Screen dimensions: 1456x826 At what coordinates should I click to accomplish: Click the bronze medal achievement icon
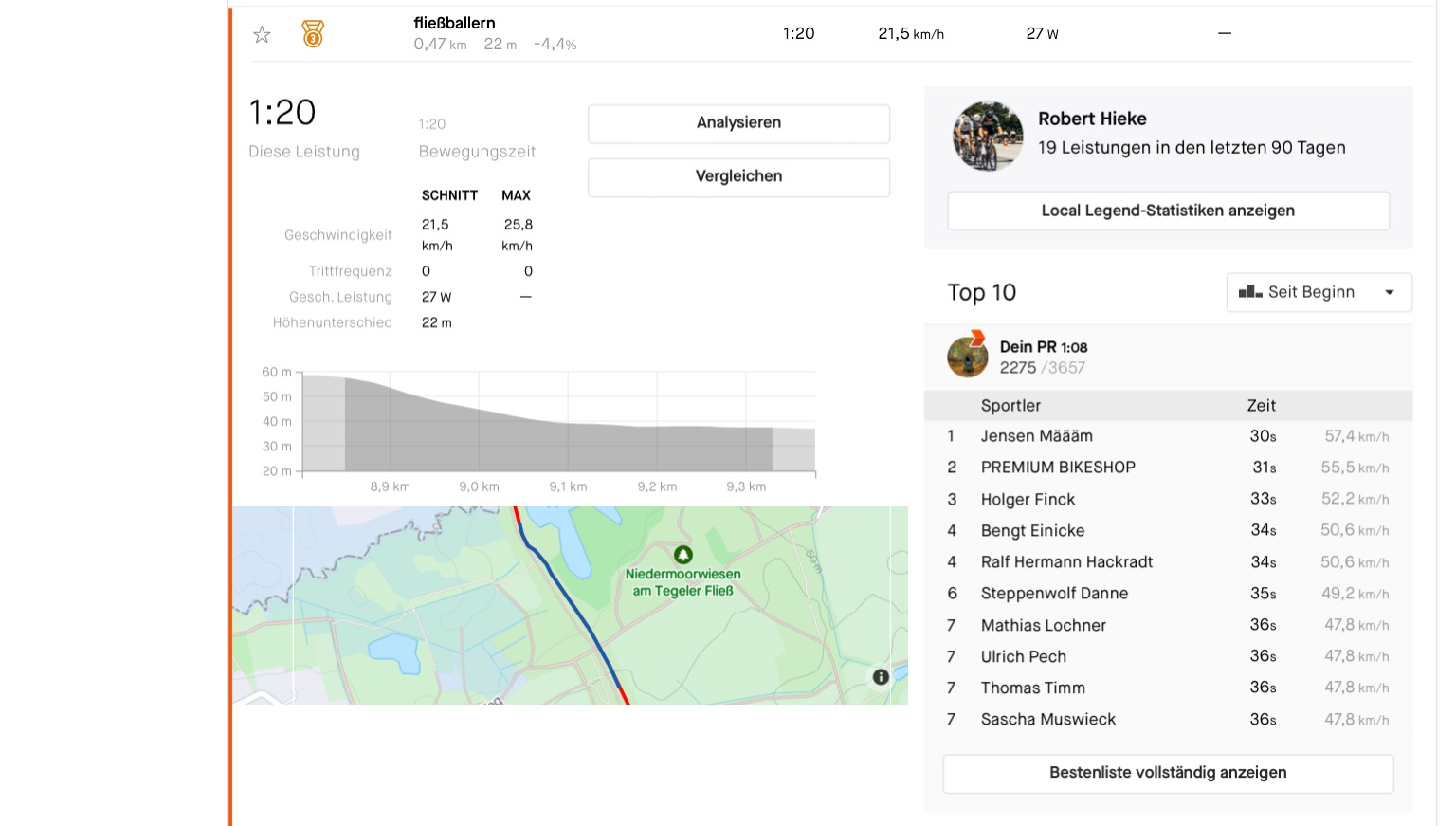click(x=313, y=34)
